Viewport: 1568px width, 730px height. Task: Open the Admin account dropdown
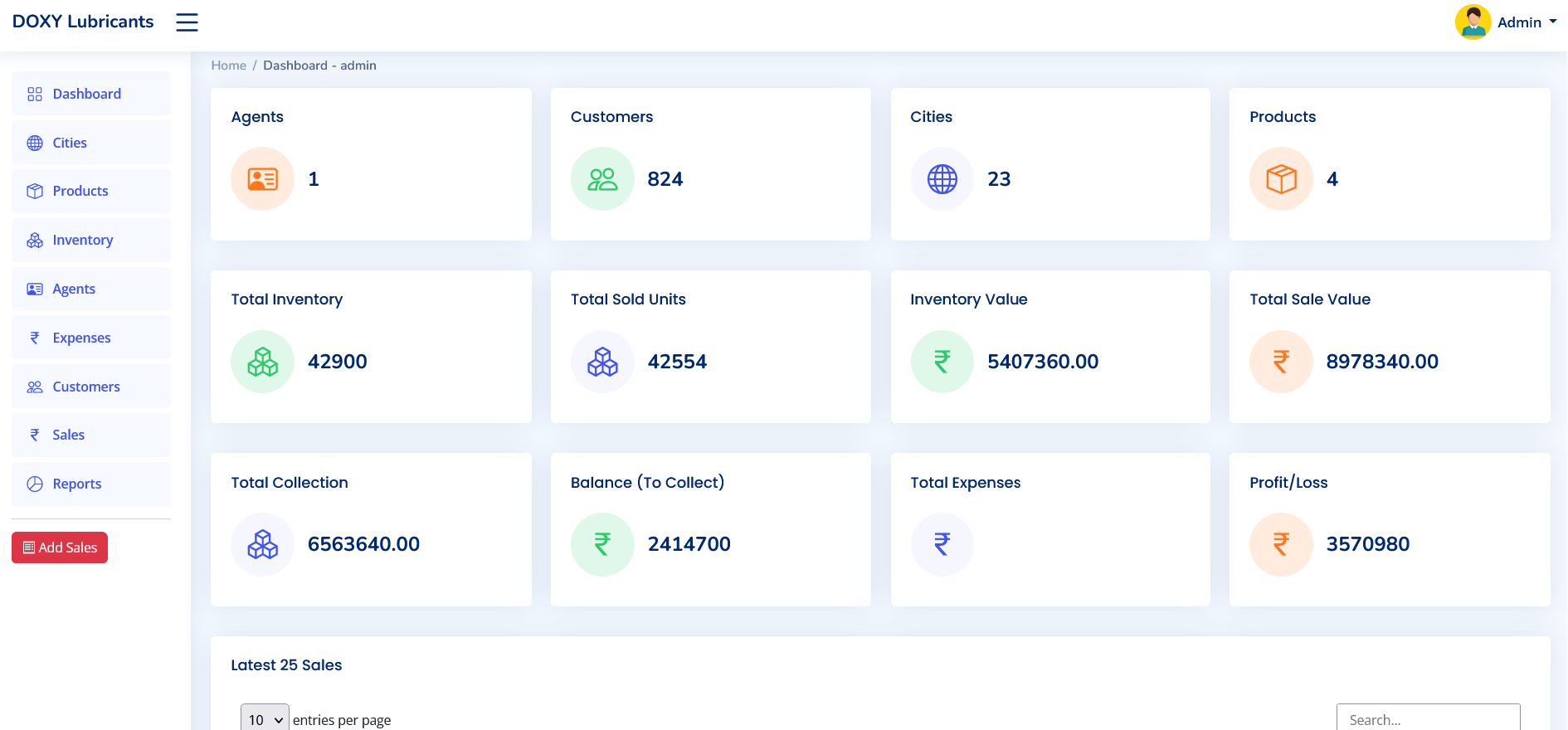point(1526,22)
